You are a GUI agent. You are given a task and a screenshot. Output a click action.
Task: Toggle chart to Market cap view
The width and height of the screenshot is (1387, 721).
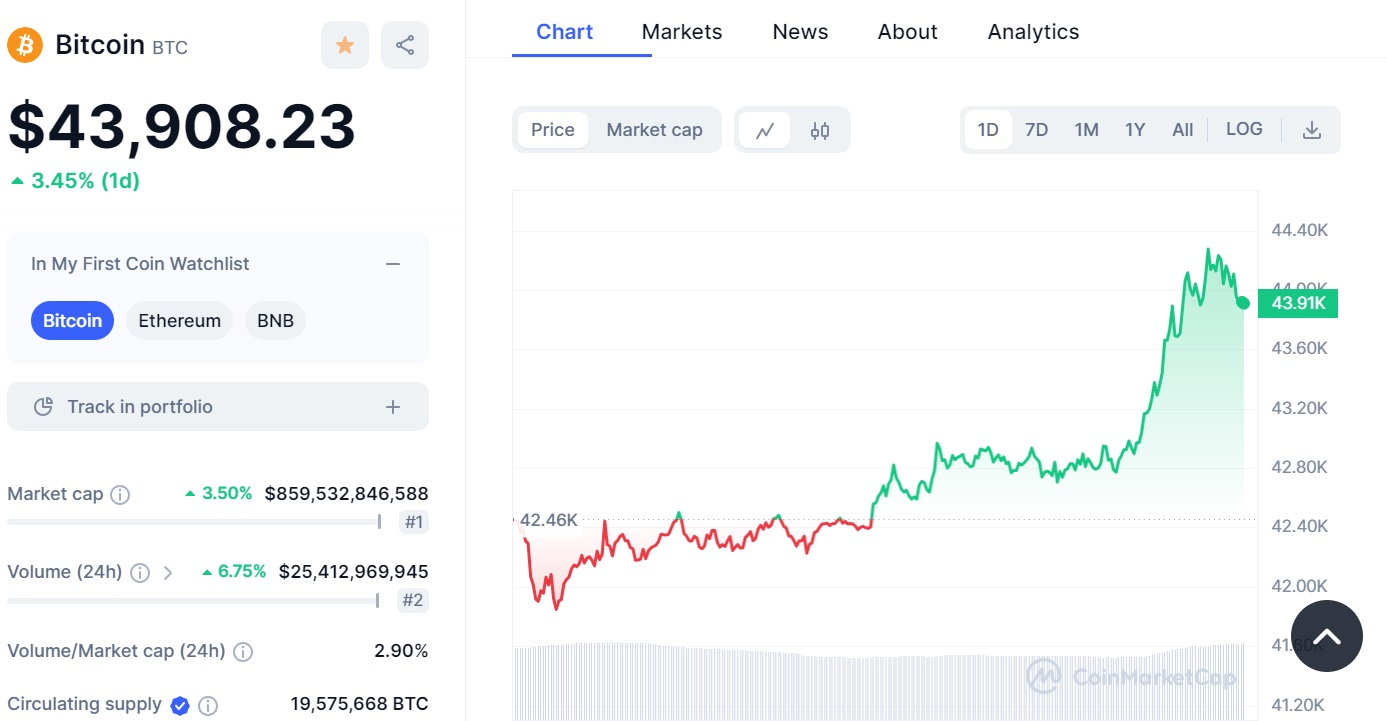point(654,130)
